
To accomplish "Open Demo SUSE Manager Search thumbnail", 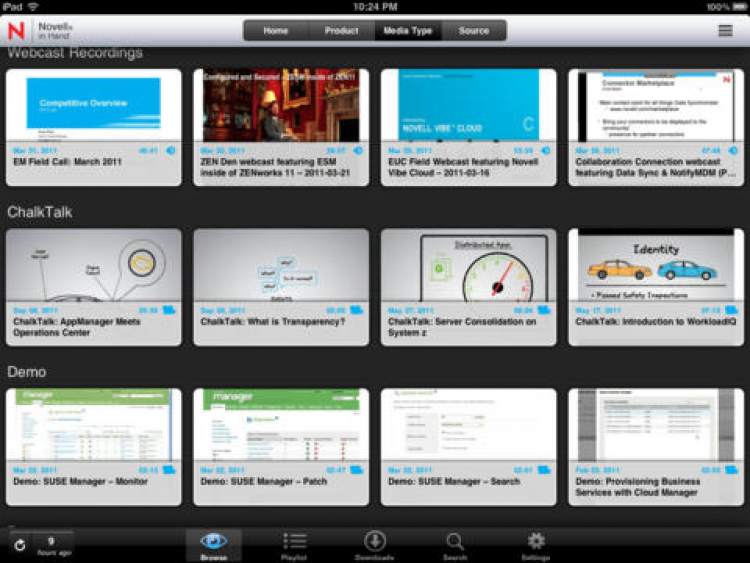I will pyautogui.click(x=469, y=425).
